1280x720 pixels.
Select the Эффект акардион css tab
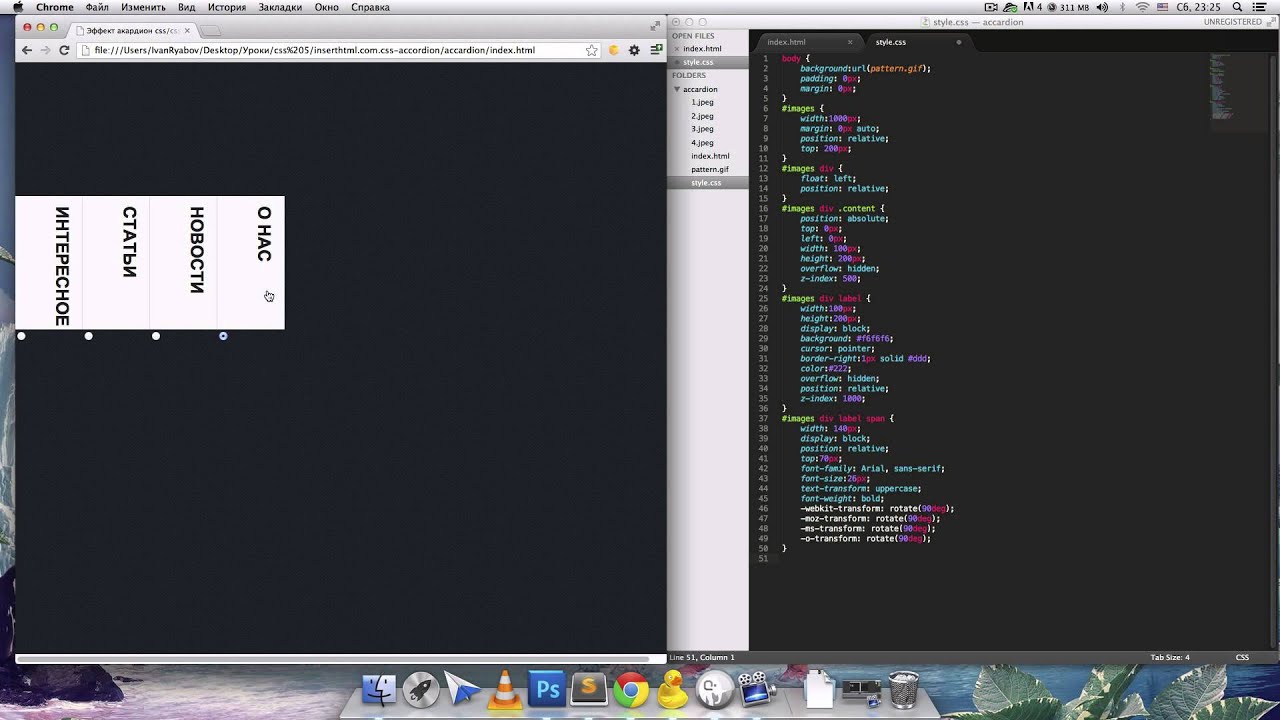[x=134, y=30]
